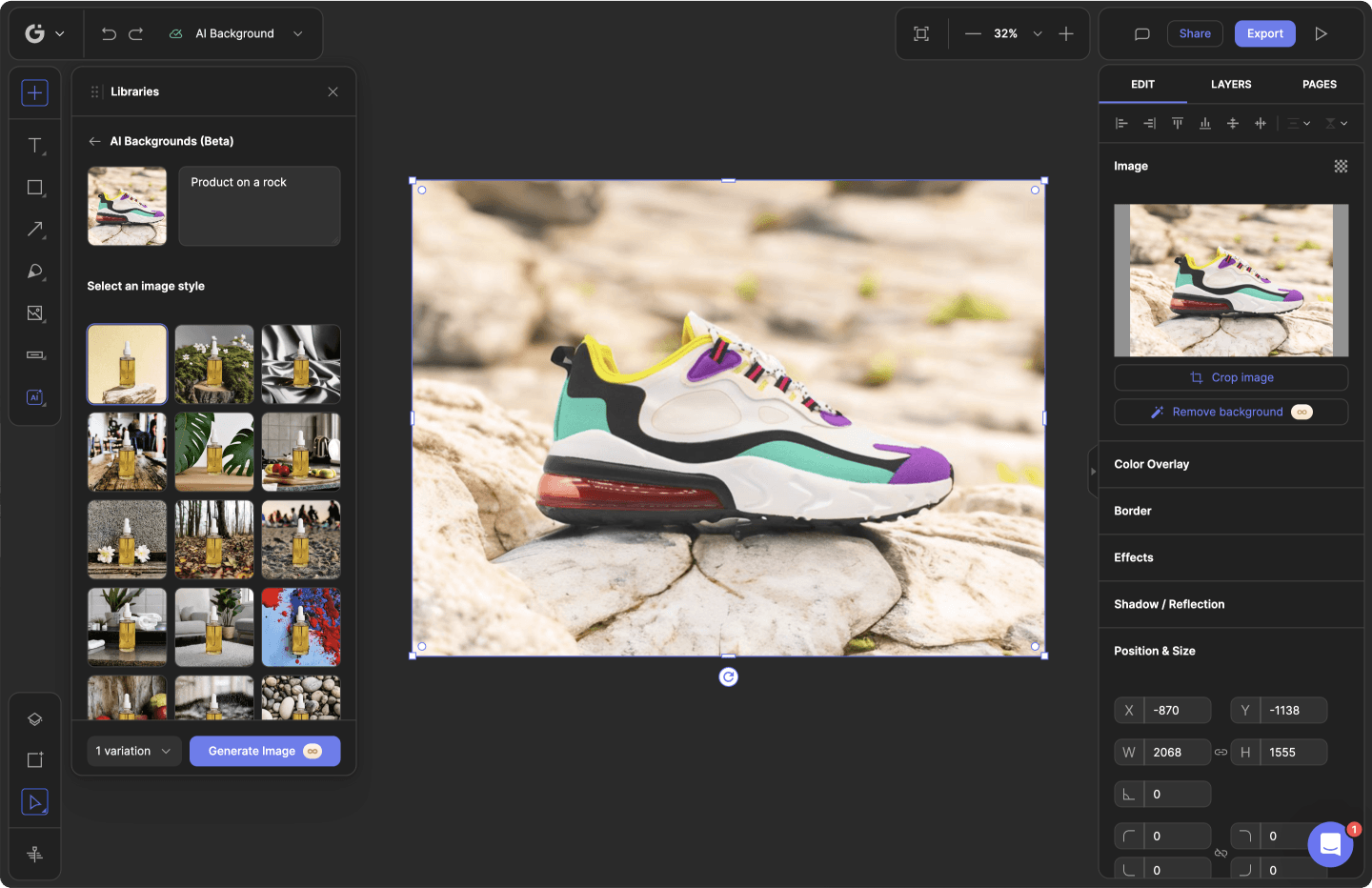Open the 32% zoom level dropdown

tap(1018, 33)
